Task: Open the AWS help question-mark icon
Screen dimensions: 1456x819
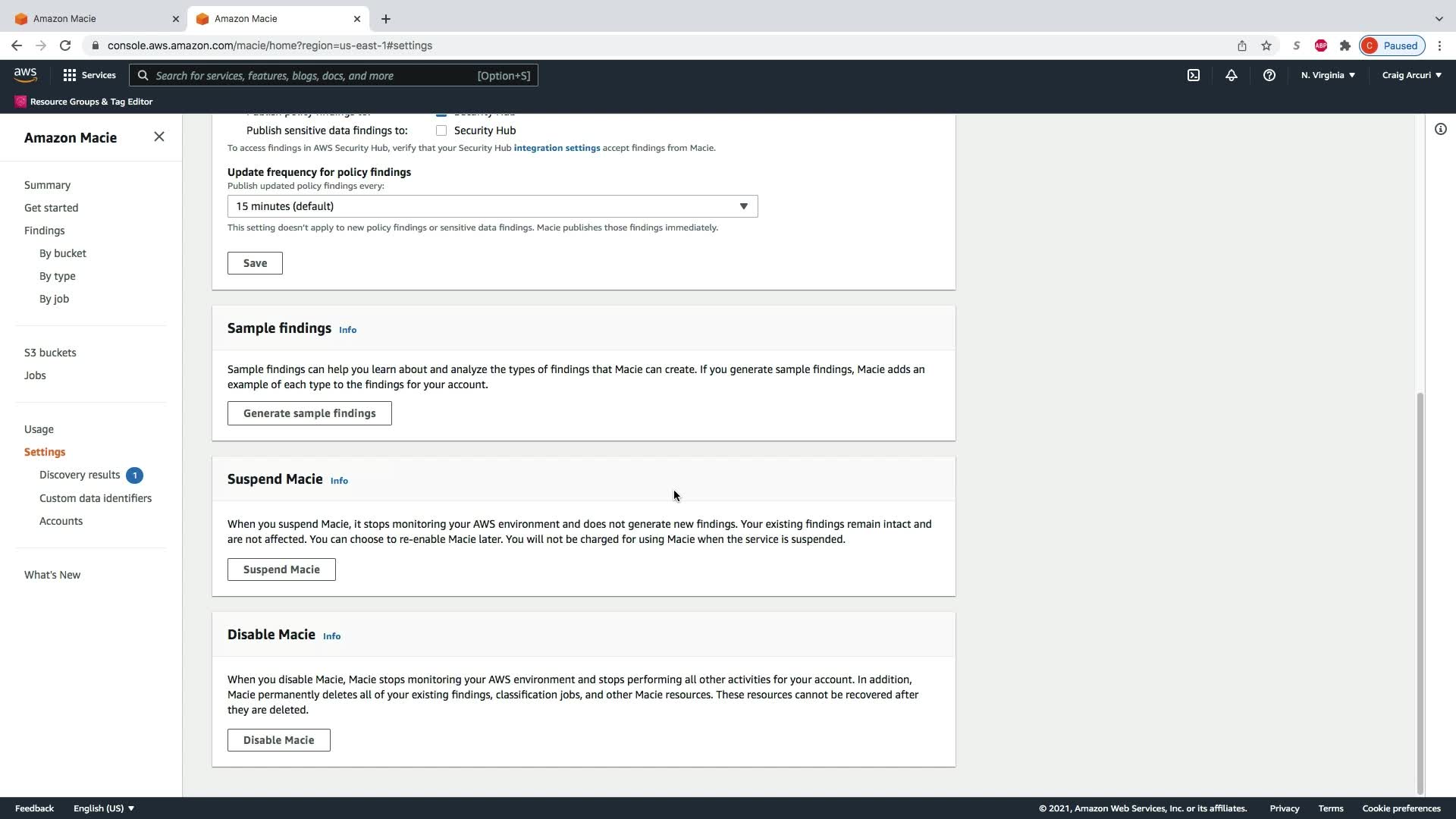Action: [1269, 75]
